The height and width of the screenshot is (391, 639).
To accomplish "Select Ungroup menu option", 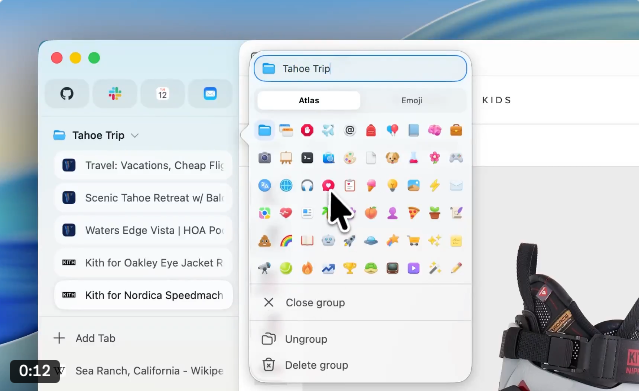I will pyautogui.click(x=360, y=339).
